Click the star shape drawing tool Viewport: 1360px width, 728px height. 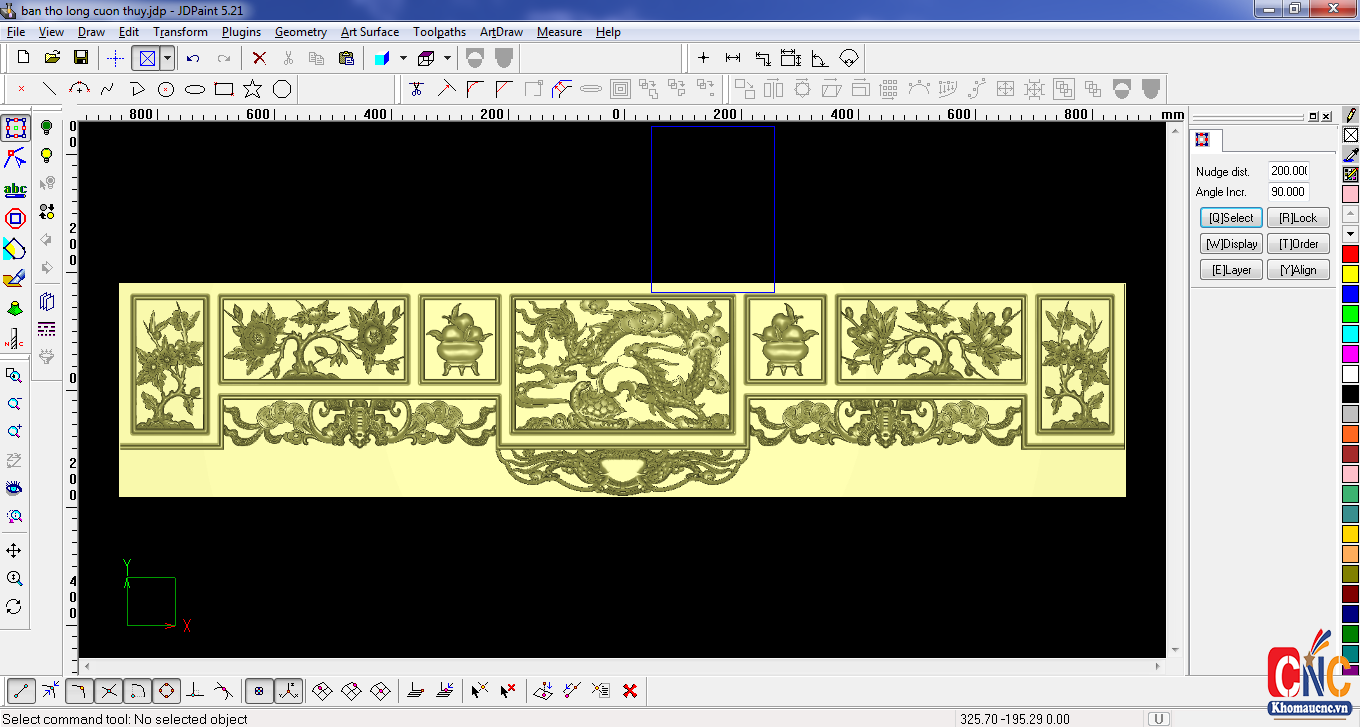(253, 89)
